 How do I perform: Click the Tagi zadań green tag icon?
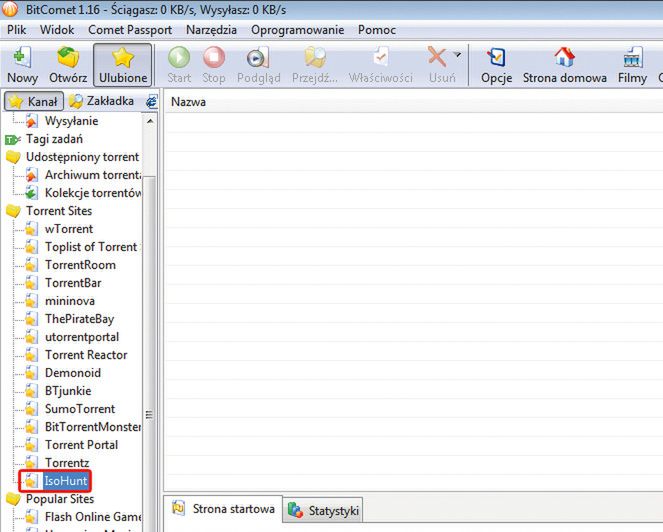point(12,140)
